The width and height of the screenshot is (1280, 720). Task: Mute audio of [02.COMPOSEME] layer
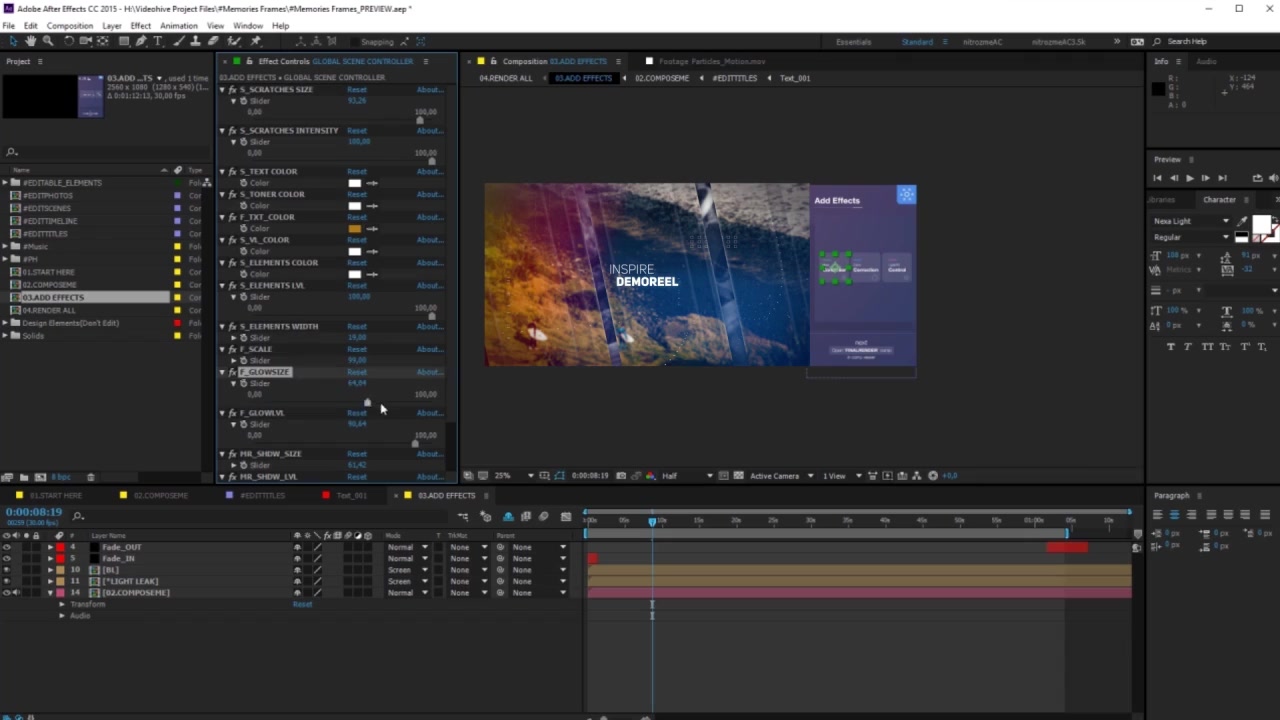(16, 593)
